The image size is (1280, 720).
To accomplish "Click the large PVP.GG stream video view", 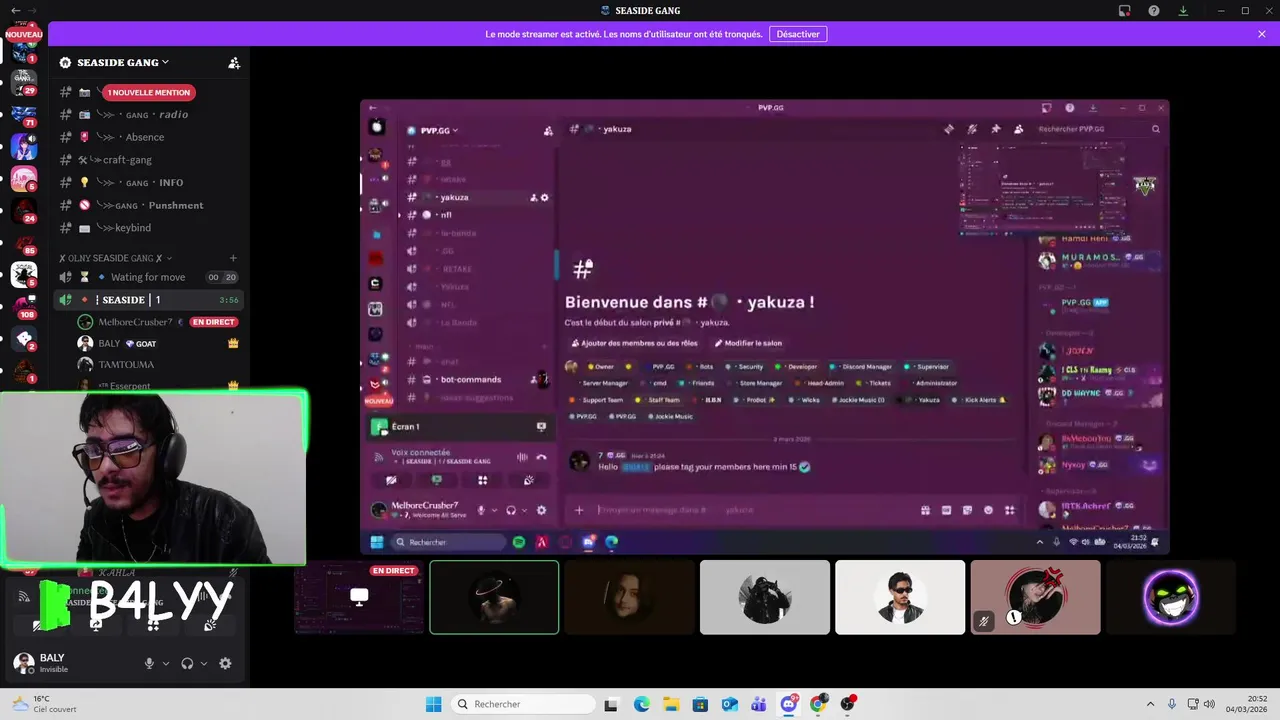I will [765, 327].
